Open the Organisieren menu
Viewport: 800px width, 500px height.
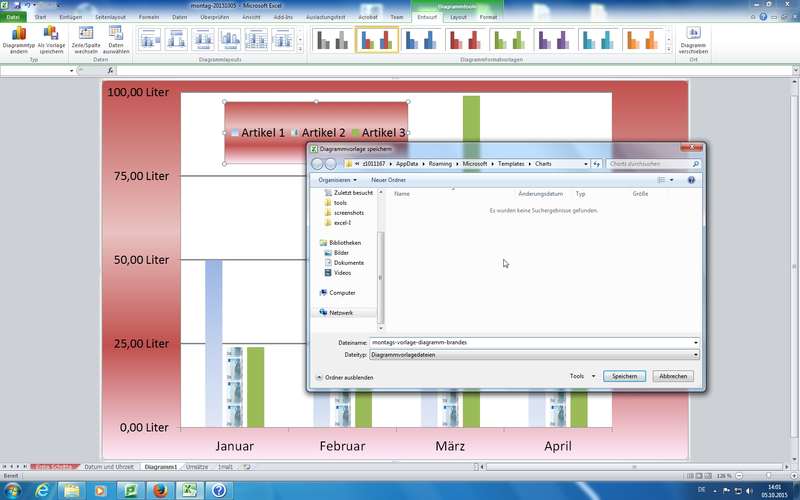pyautogui.click(x=339, y=180)
